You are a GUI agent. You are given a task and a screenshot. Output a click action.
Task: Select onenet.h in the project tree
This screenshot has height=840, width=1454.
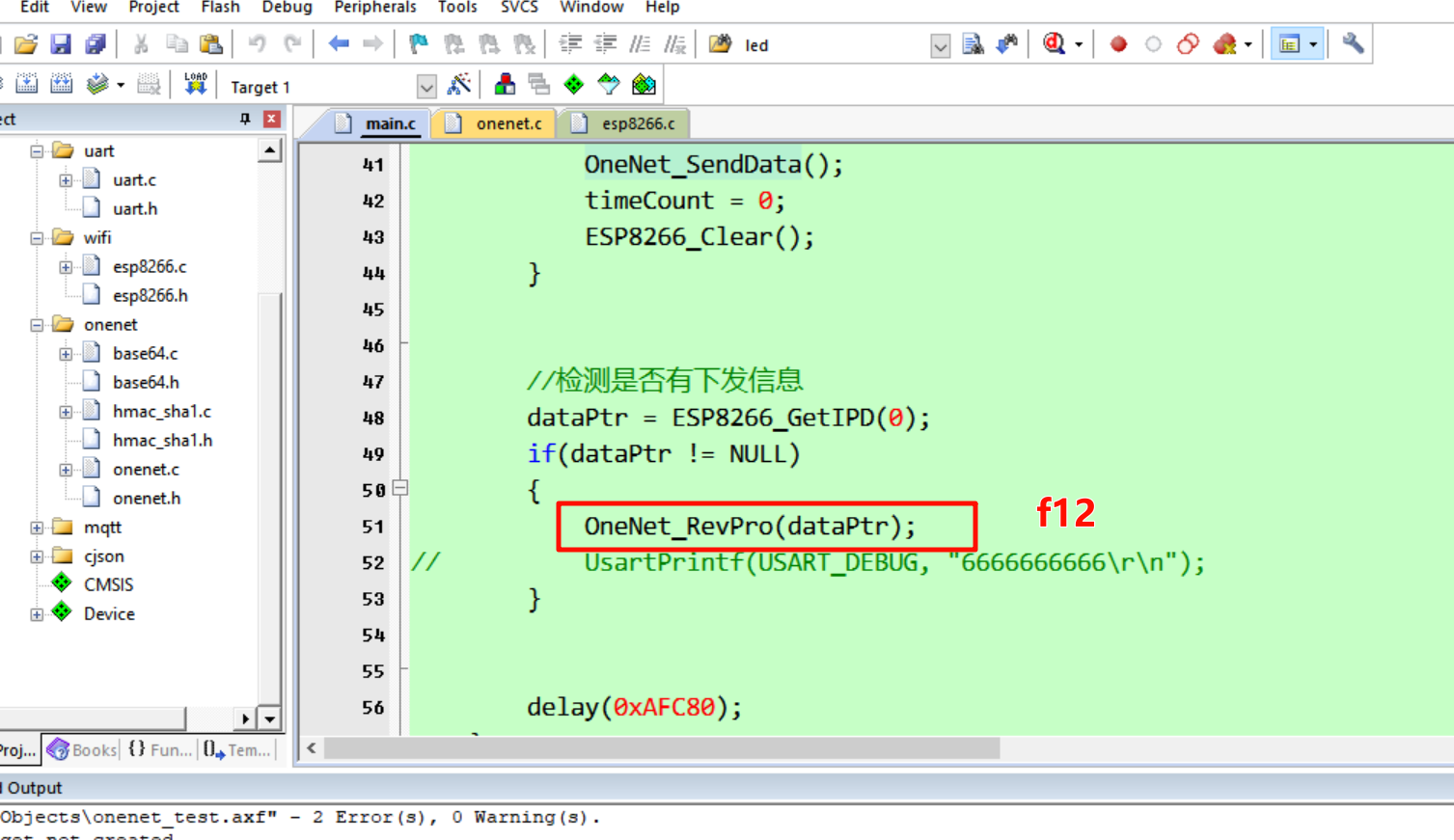[146, 499]
